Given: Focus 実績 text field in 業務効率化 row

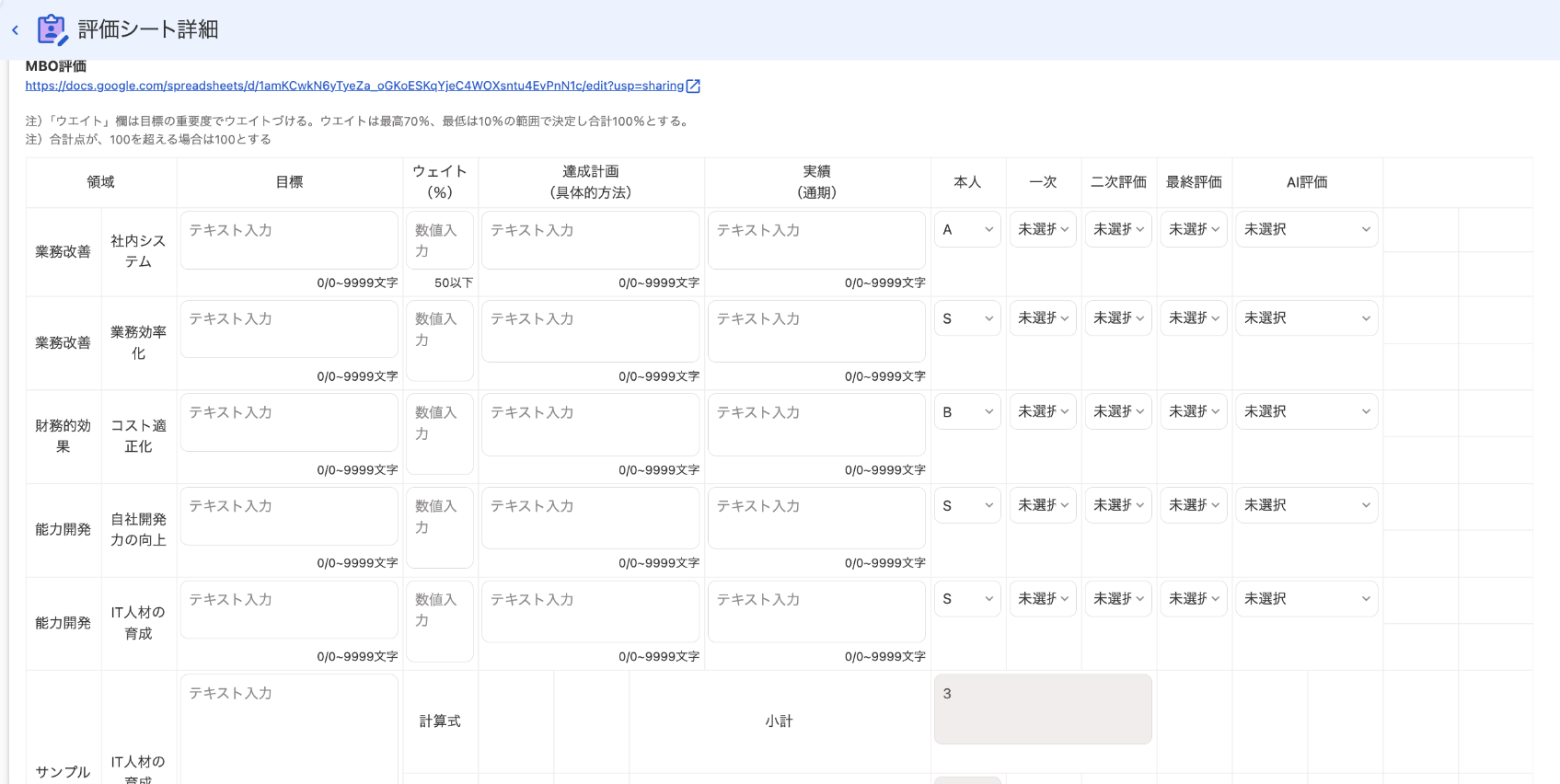Looking at the screenshot, I should (x=816, y=331).
